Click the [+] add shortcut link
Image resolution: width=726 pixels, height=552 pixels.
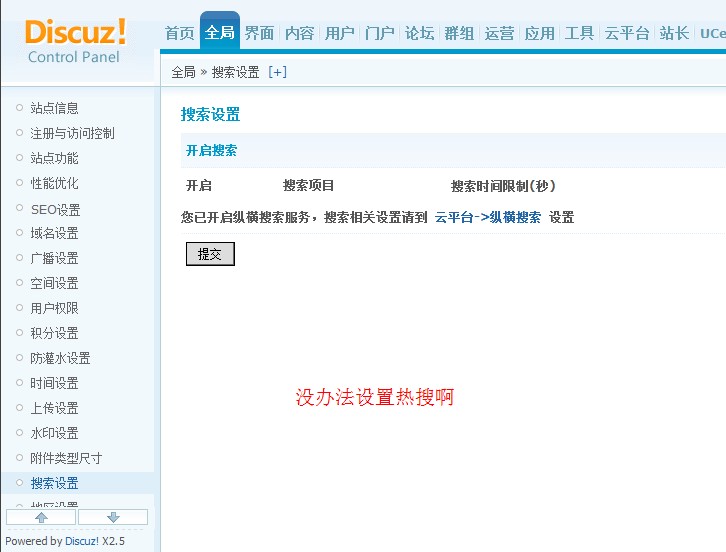coord(277,72)
